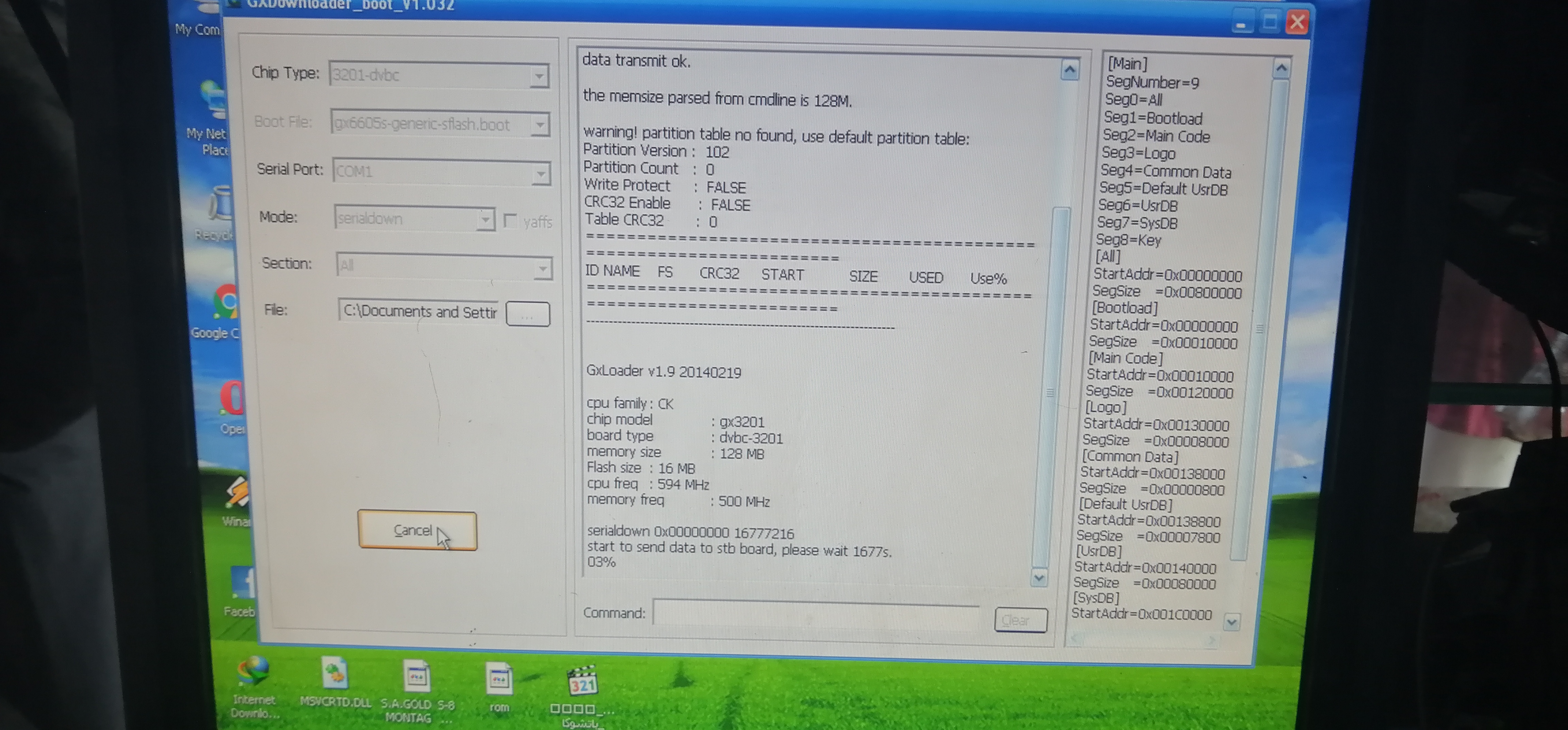Open the Mode serialdown dropdown

(x=485, y=219)
